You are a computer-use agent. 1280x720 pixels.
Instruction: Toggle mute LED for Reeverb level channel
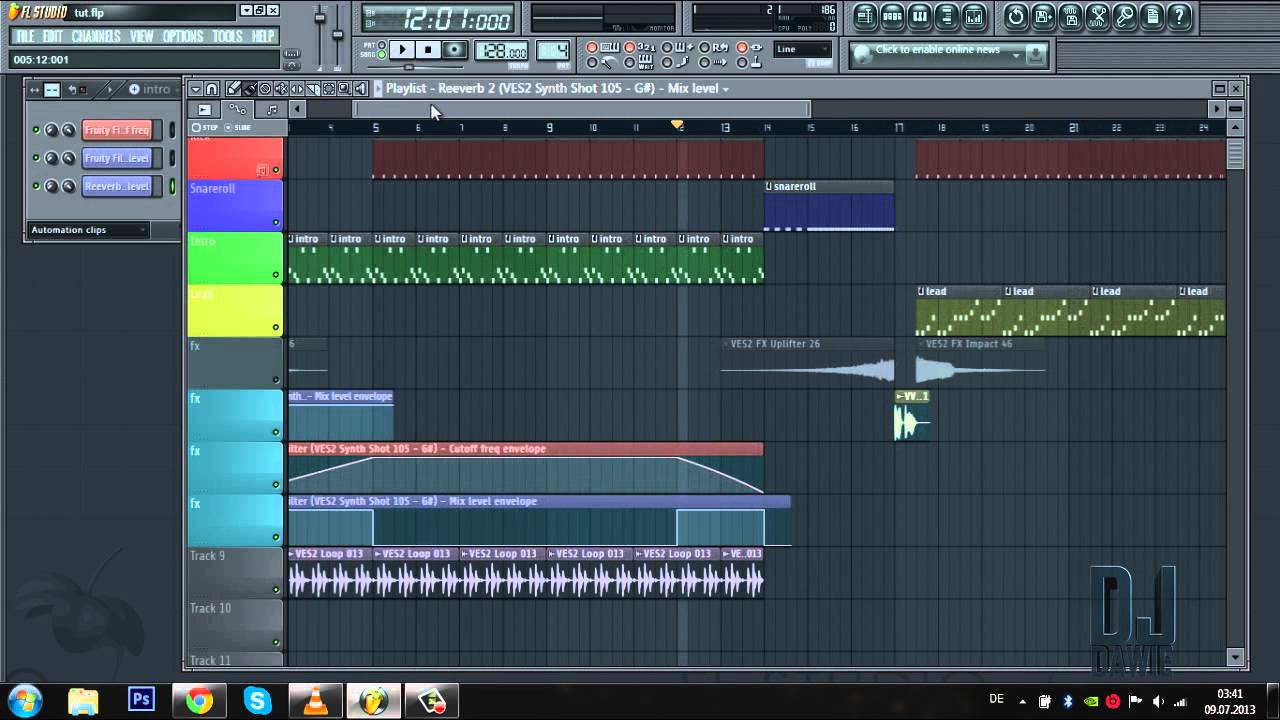pyautogui.click(x=36, y=187)
